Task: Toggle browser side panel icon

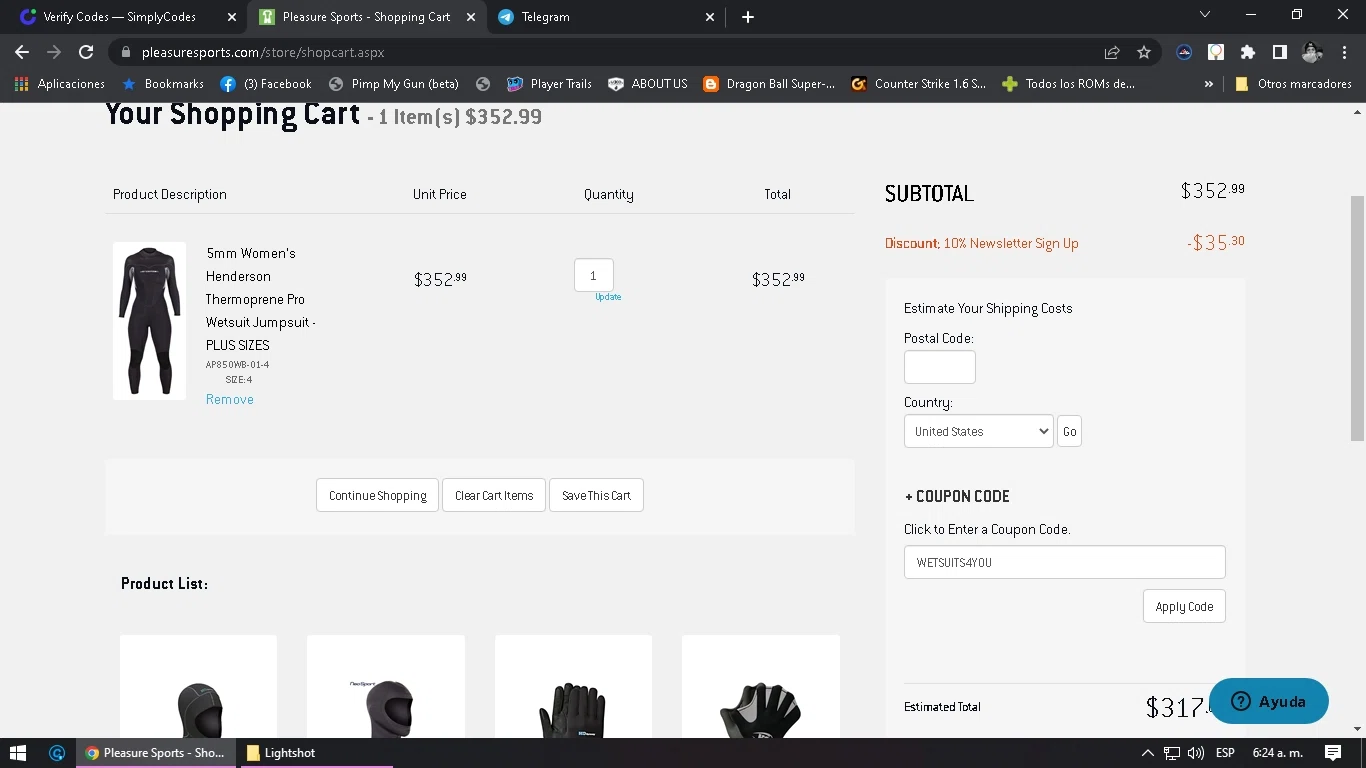Action: pos(1279,52)
